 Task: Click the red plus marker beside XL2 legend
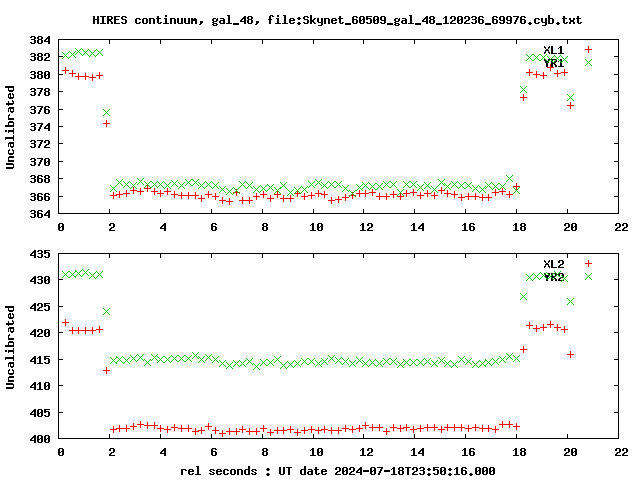(x=588, y=263)
